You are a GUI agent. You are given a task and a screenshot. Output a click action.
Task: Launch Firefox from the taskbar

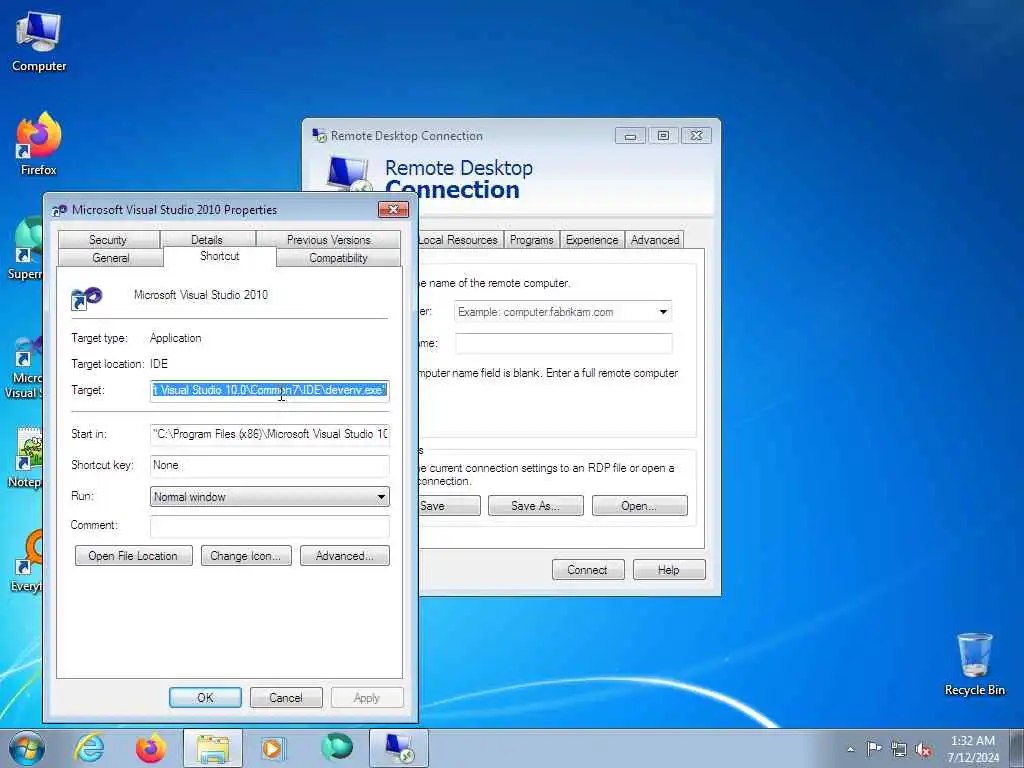coord(150,748)
